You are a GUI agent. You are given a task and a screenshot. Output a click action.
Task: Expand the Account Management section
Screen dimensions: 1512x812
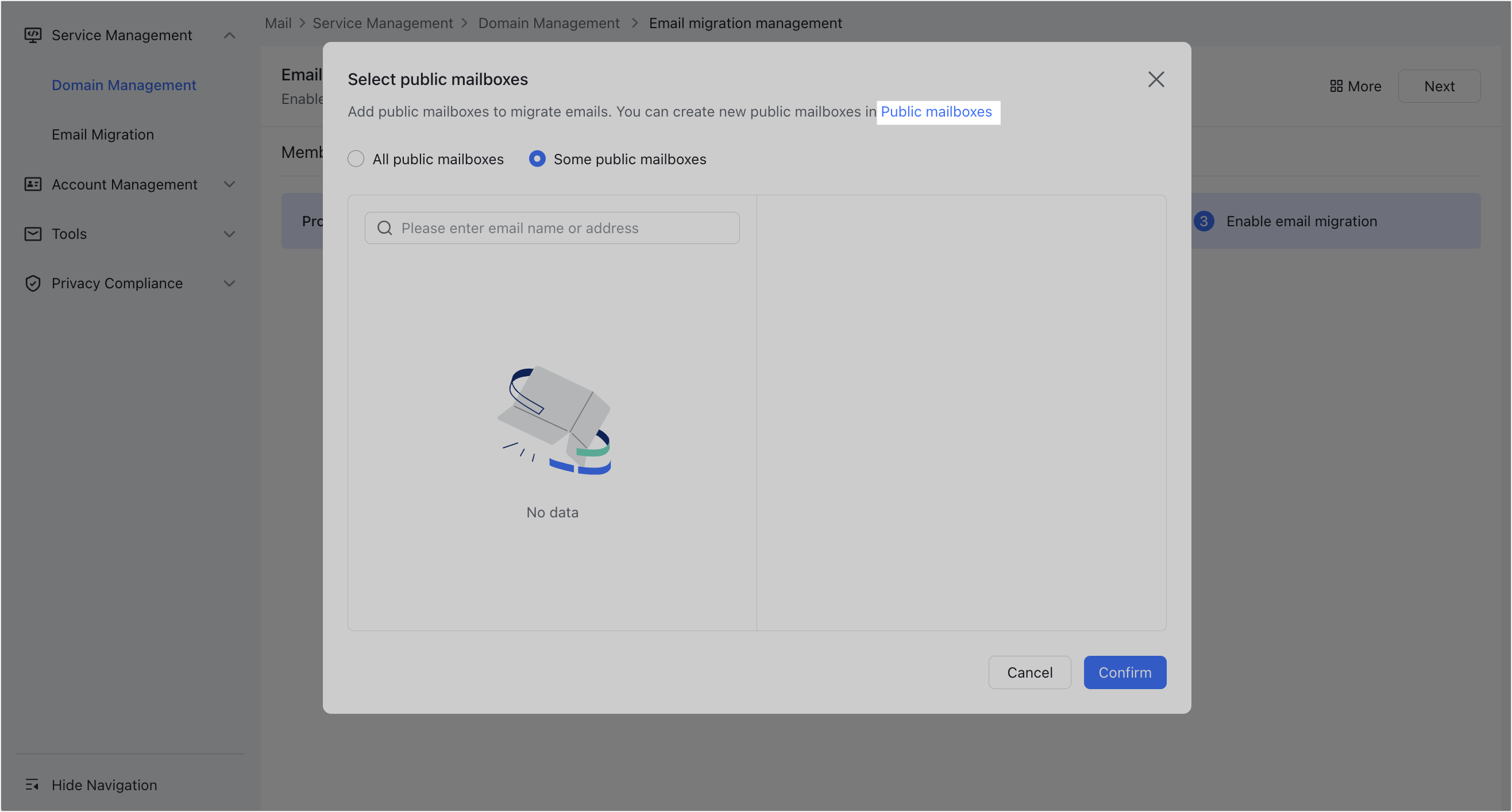point(230,184)
